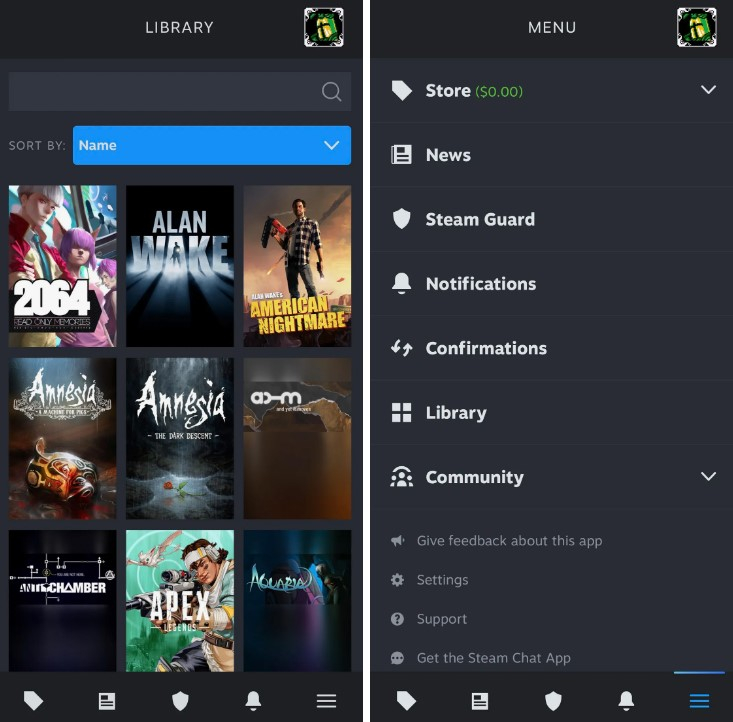Tap Steam Guard shield in Menu screen bottom bar
Viewport: 733px width, 722px height.
click(553, 701)
